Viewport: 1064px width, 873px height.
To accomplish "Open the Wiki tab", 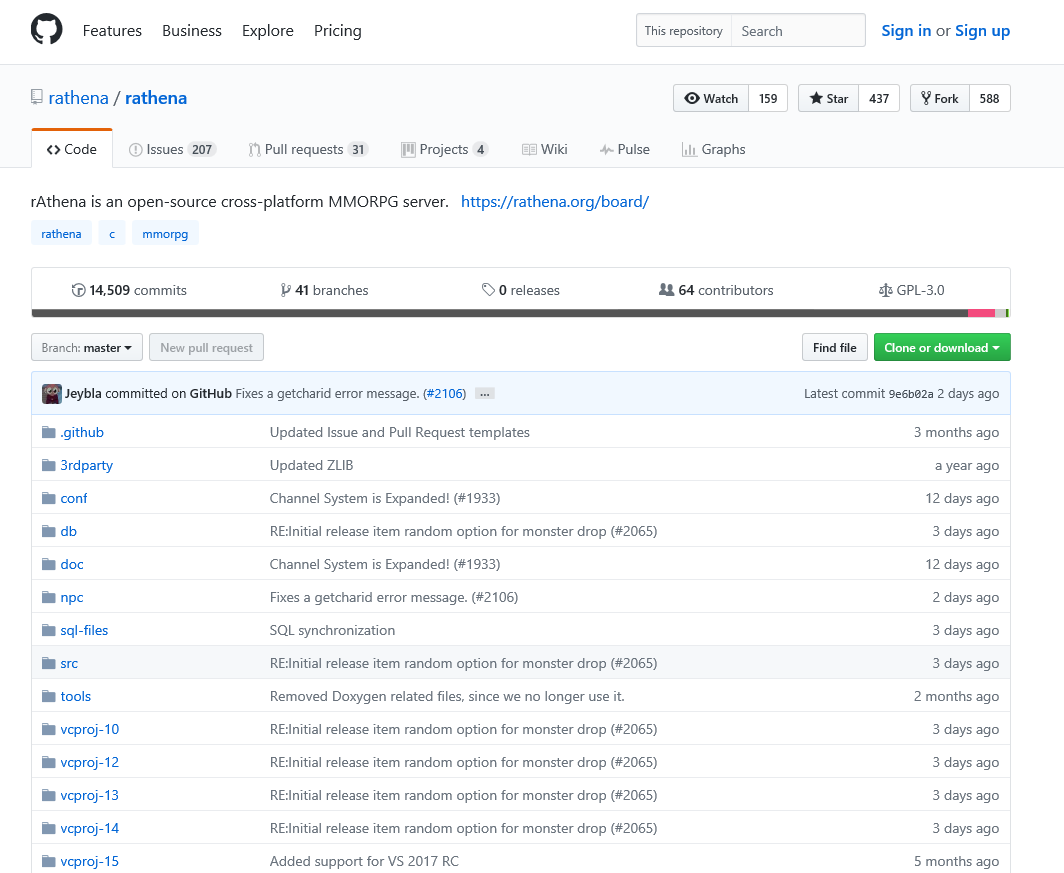I will [544, 149].
